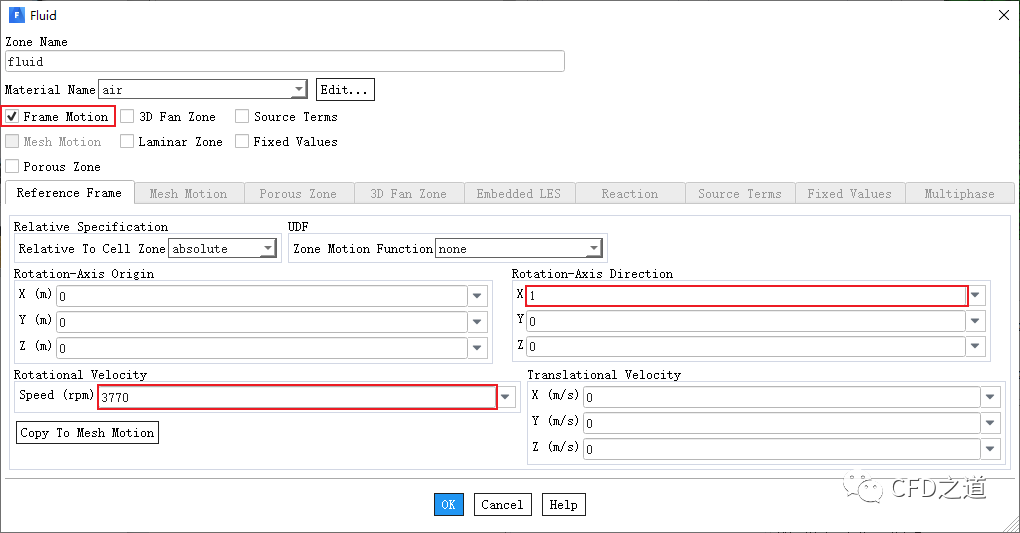
Task: Open Relative To Cell Zone dropdown
Action: point(268,249)
